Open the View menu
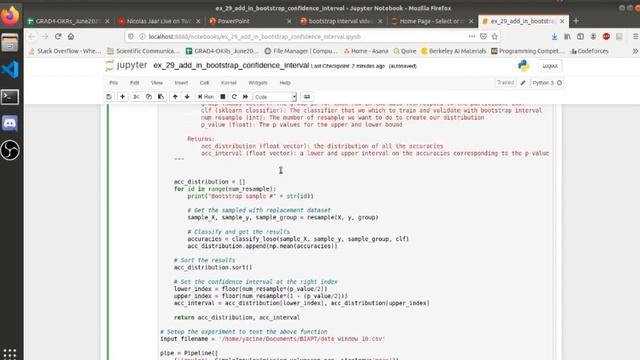This screenshot has width=640, height=360. [x=157, y=83]
